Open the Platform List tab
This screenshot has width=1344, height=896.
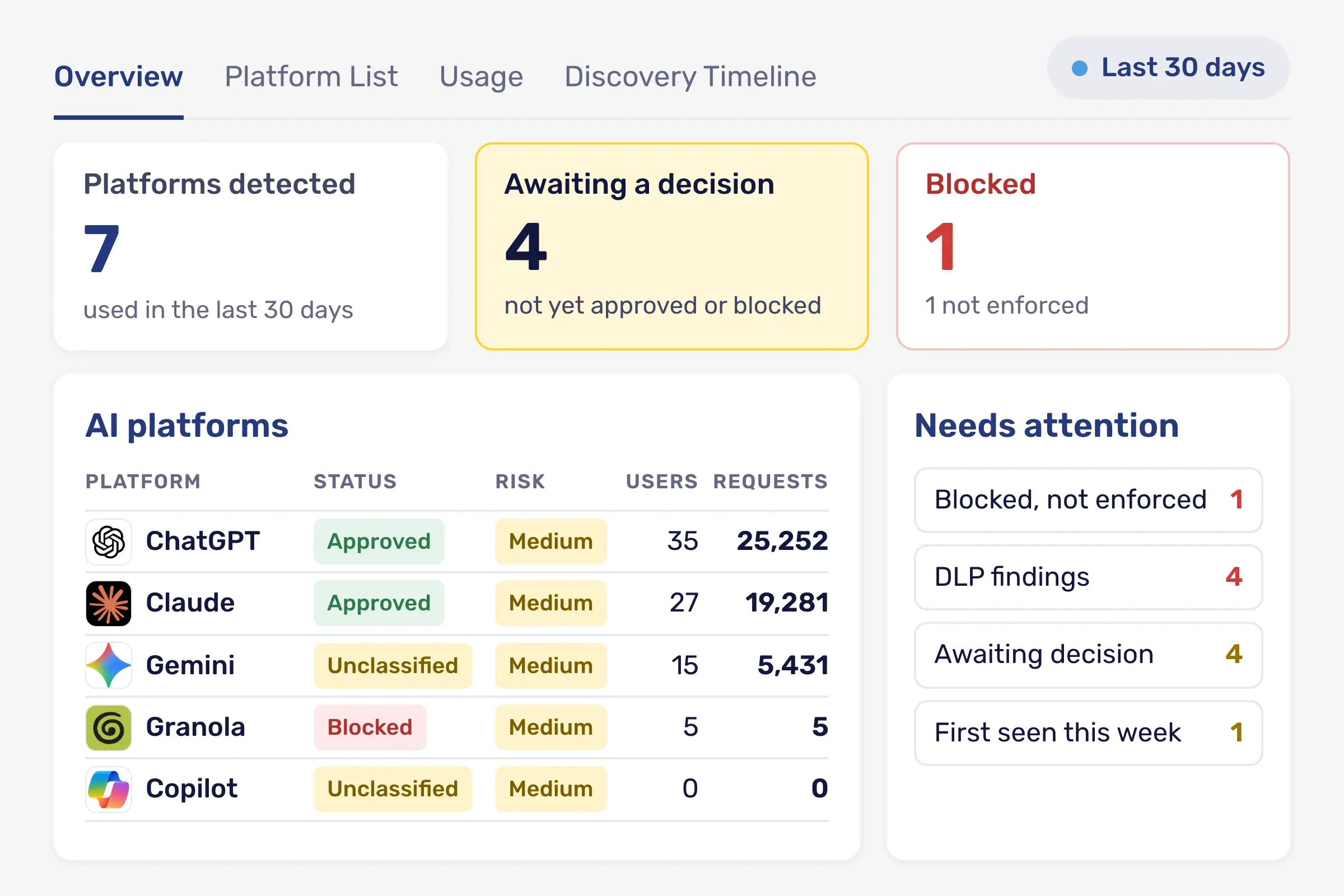tap(311, 77)
